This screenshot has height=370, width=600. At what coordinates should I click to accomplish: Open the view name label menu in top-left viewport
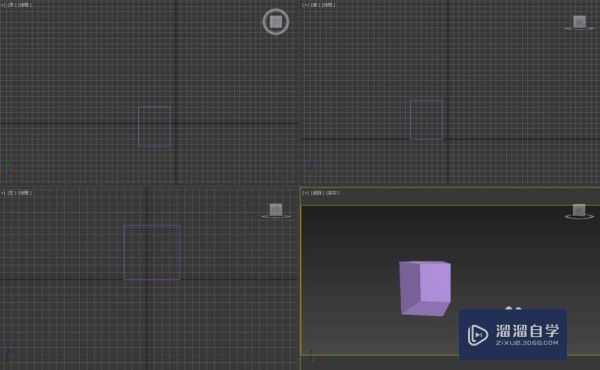pos(11,5)
